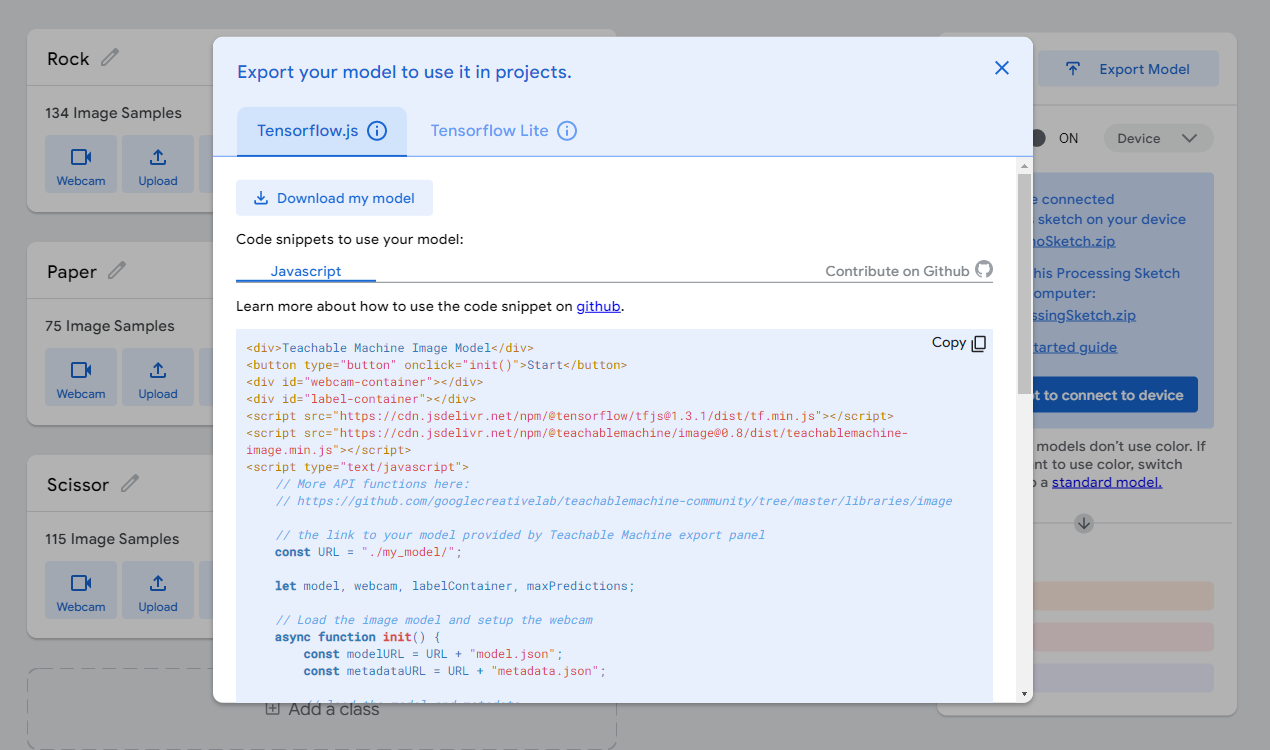Viewport: 1270px width, 750px height.
Task: Click the Paper class title
Action: coord(72,272)
